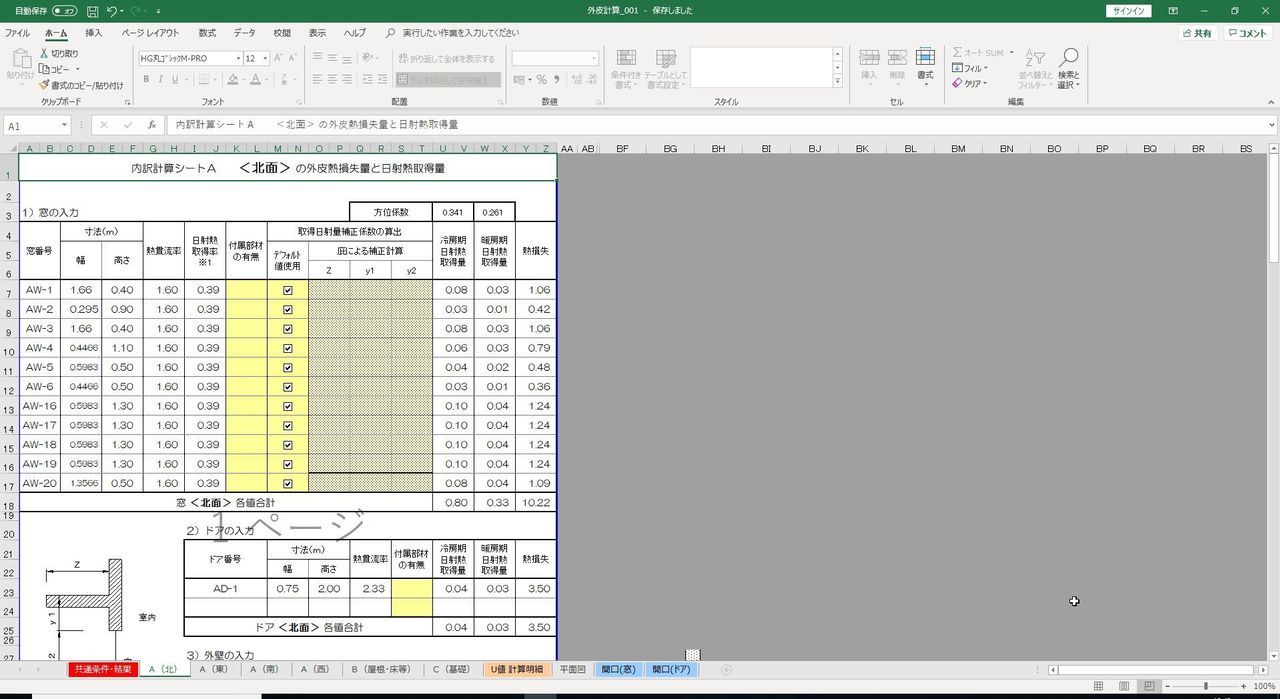Toggle Bold formatting

point(146,79)
